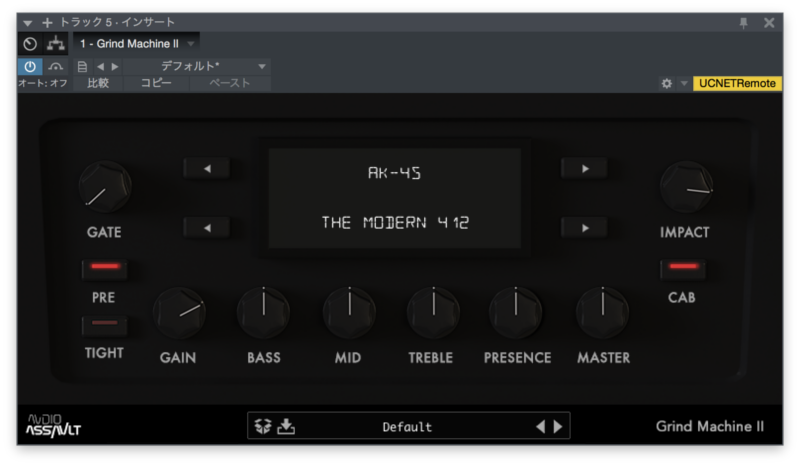Click the PRESENCE knob
The height and width of the screenshot is (466, 800).
(515, 312)
